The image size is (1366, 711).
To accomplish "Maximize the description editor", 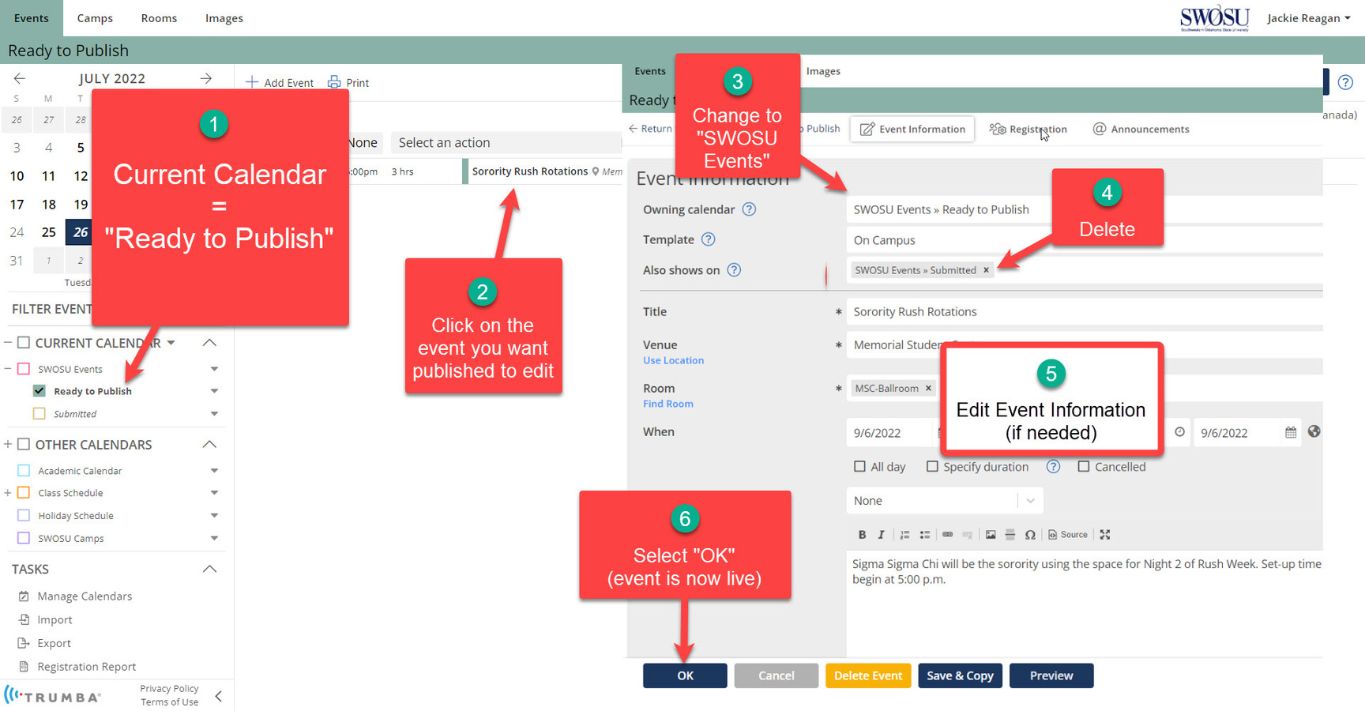I will point(1105,535).
